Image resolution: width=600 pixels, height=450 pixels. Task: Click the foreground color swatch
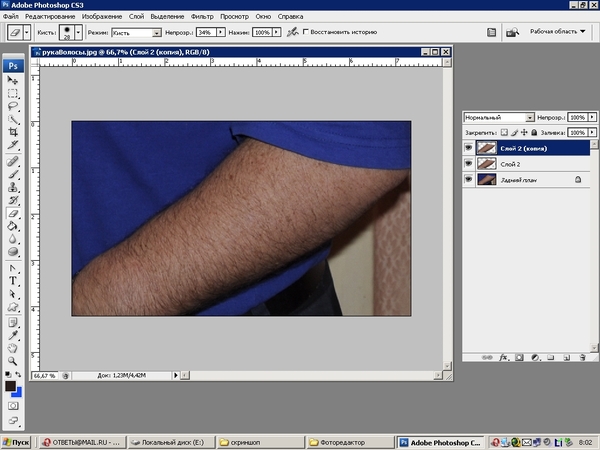pos(10,385)
